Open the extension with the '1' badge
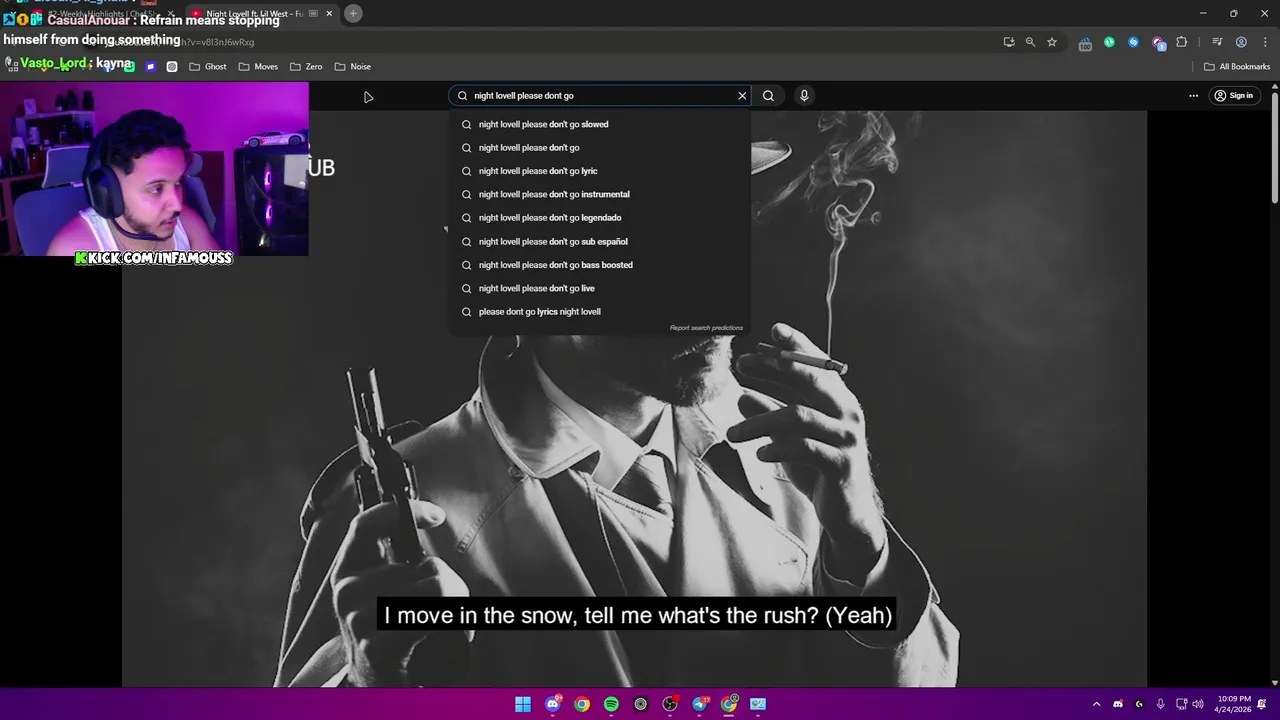The width and height of the screenshot is (1280, 720). click(1158, 42)
